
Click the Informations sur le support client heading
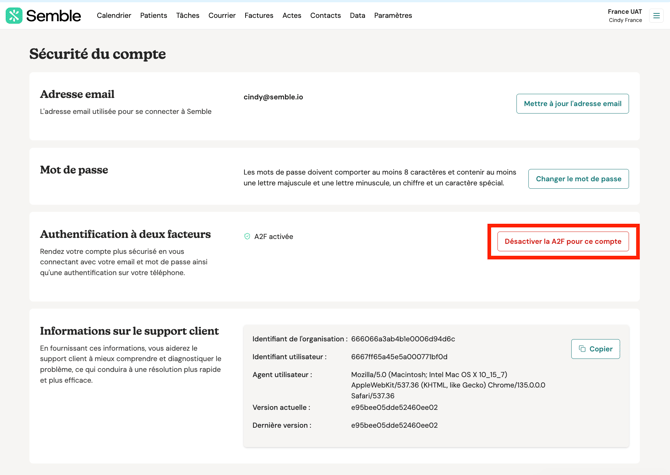[x=129, y=331]
